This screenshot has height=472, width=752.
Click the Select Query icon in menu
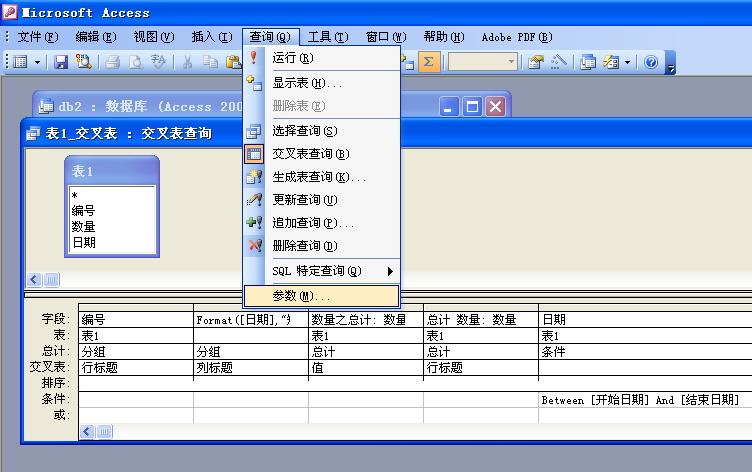pyautogui.click(x=254, y=131)
